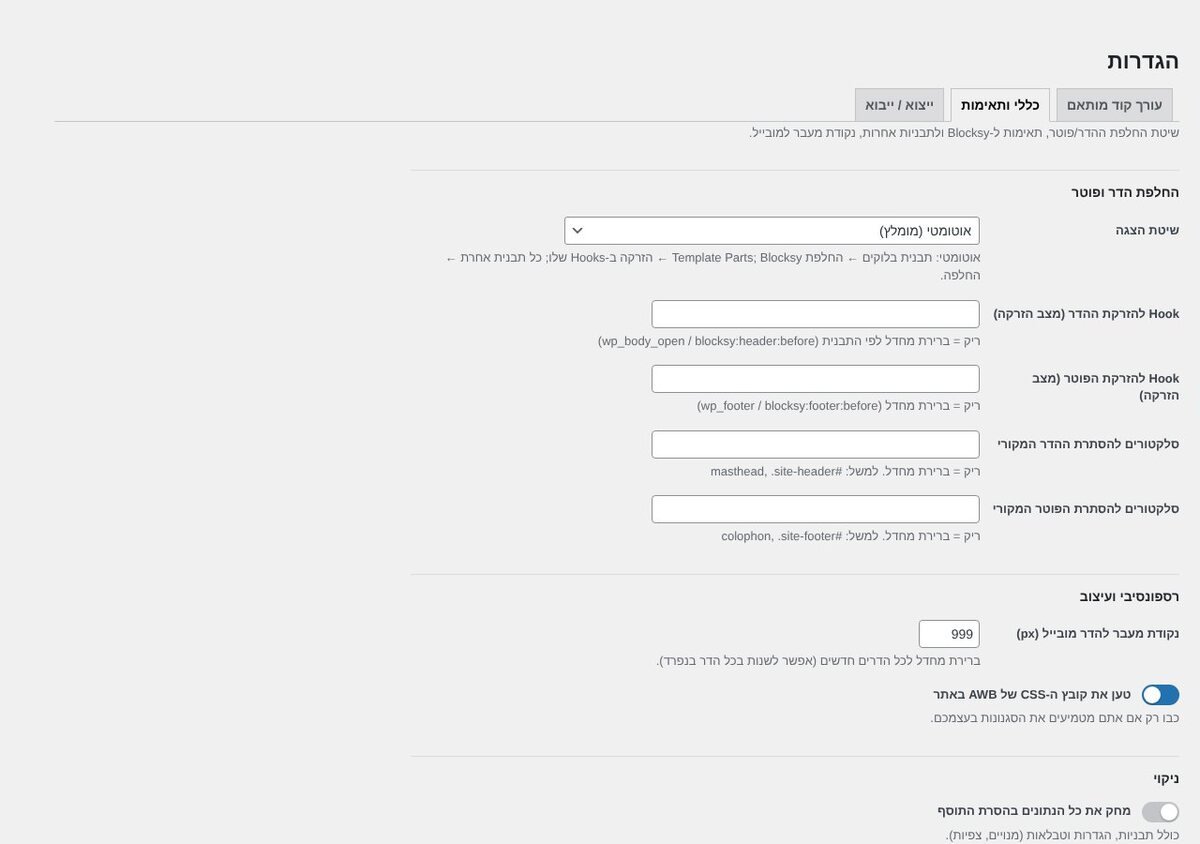This screenshot has width=1200, height=844.
Task: Click the Template Parts automatic mode description
Action: 713,266
